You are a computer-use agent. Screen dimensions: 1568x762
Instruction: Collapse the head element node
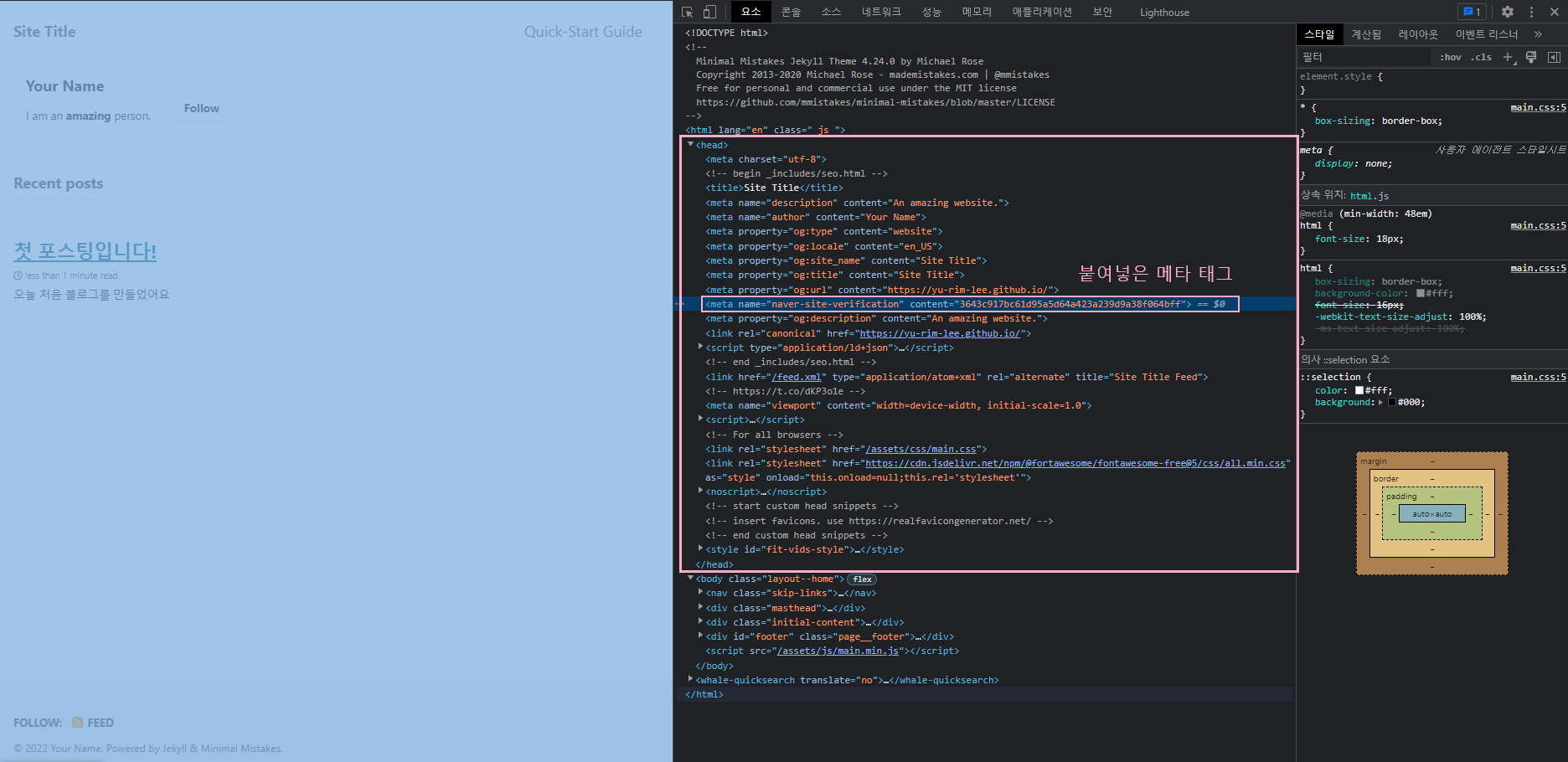tap(690, 145)
